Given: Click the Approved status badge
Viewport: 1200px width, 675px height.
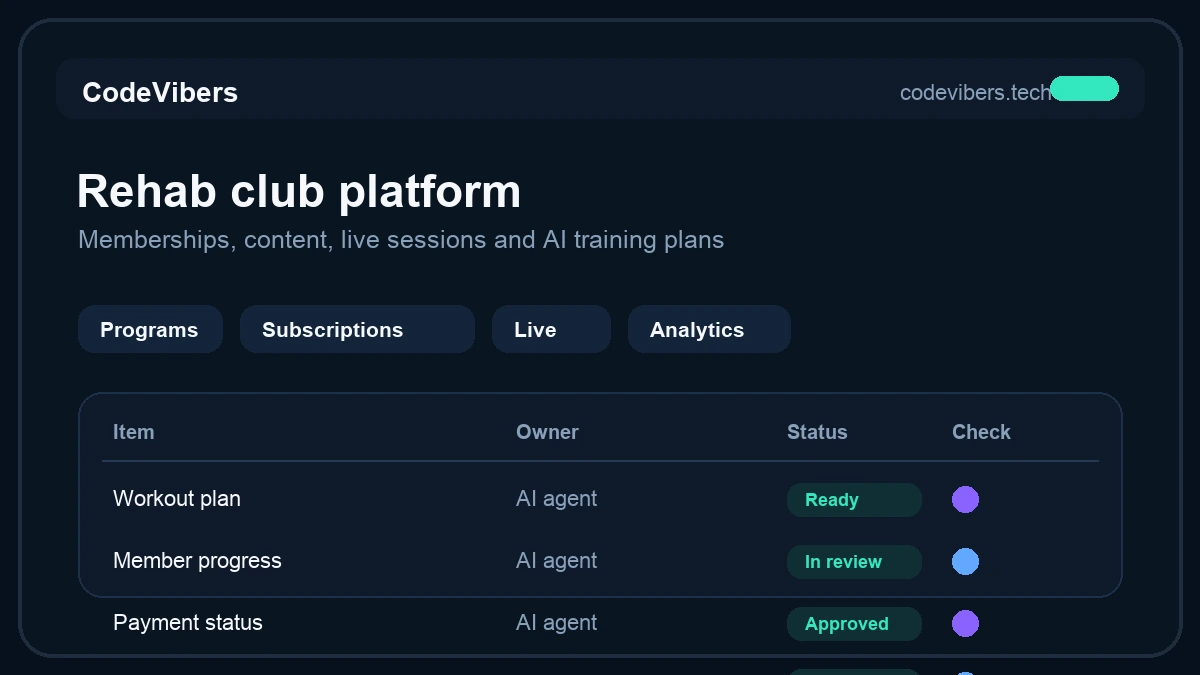Looking at the screenshot, I should coord(854,624).
